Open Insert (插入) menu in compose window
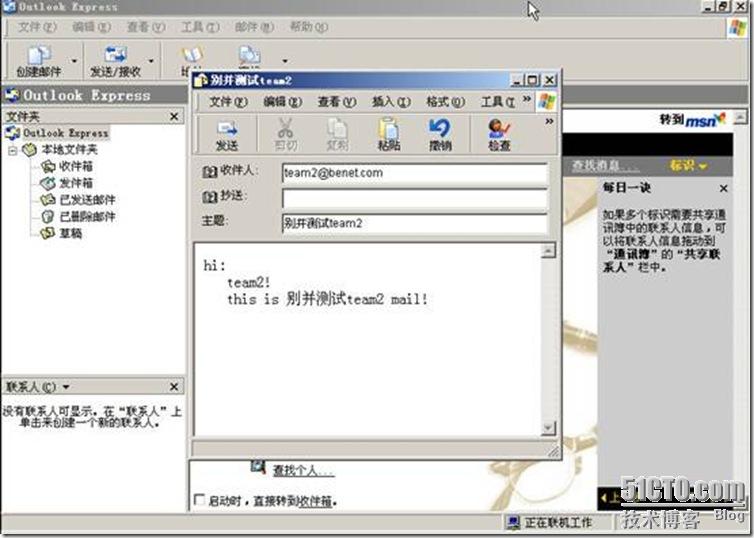The height and width of the screenshot is (538, 754). [x=391, y=102]
